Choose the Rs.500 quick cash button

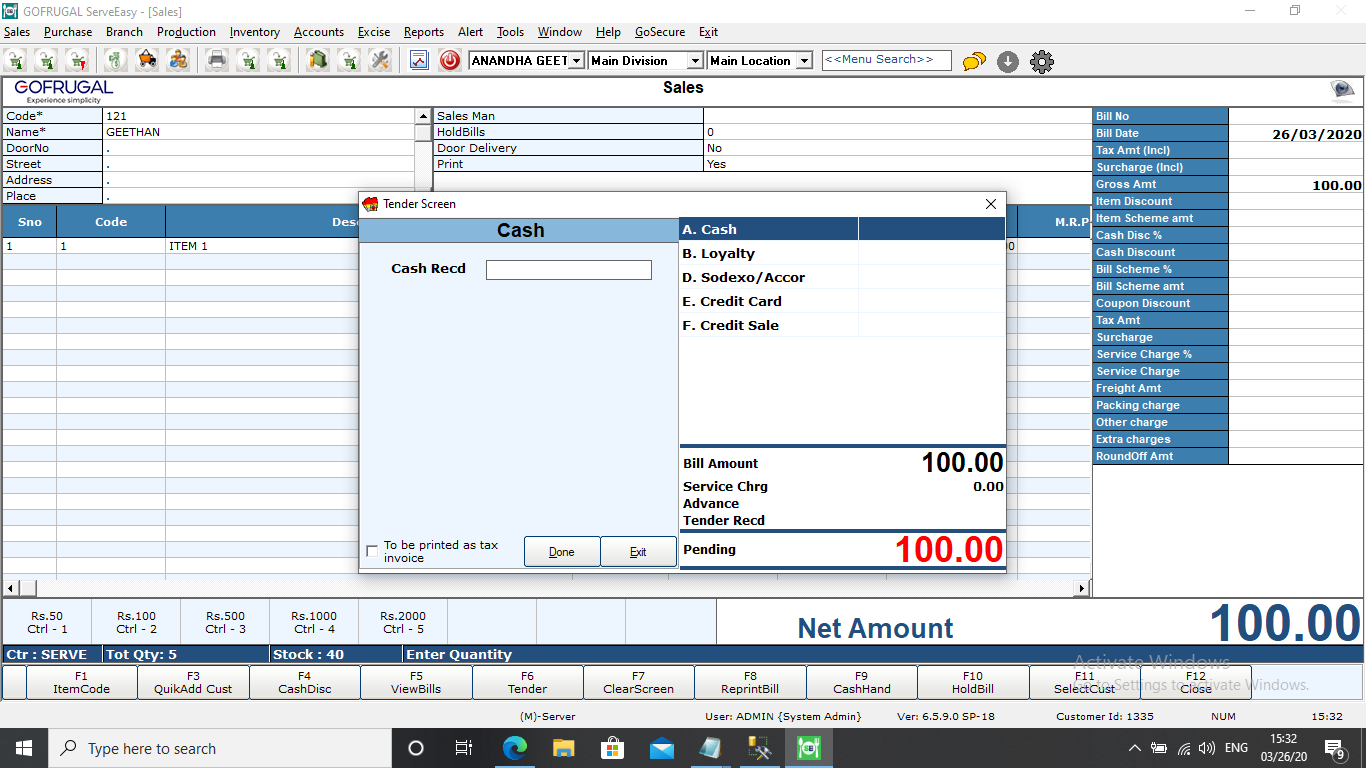click(225, 622)
